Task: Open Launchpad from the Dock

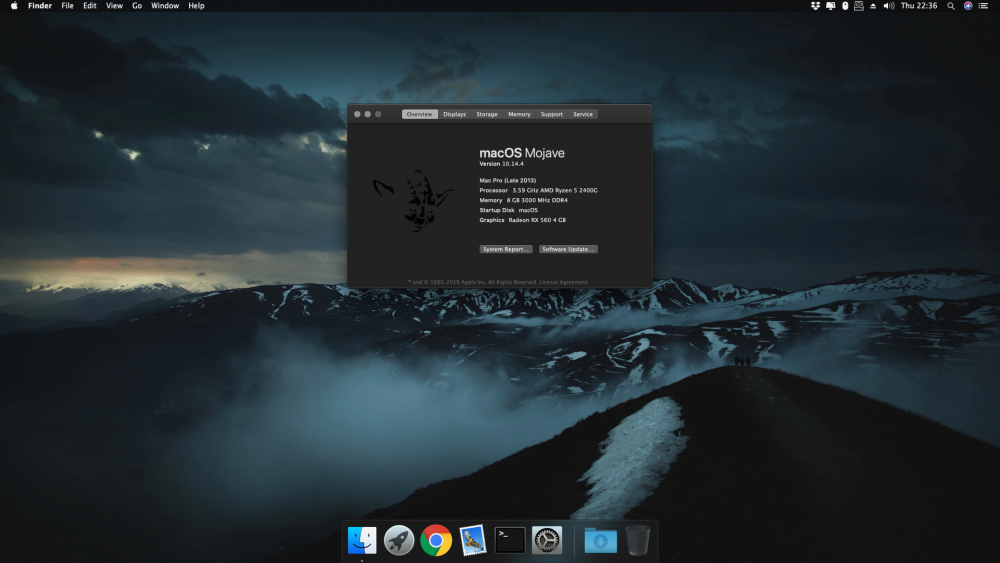Action: pos(399,540)
